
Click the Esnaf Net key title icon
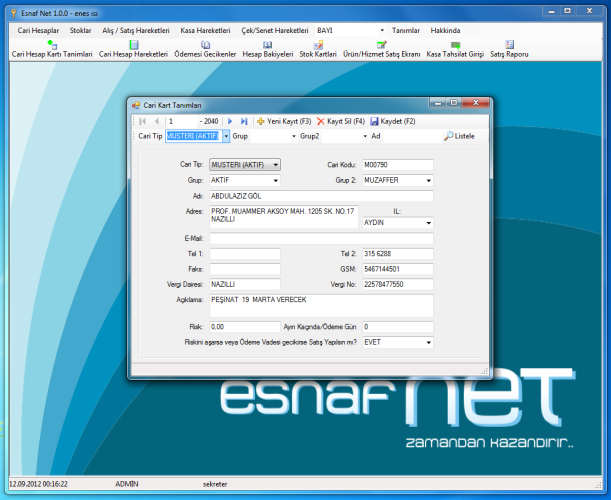point(14,13)
